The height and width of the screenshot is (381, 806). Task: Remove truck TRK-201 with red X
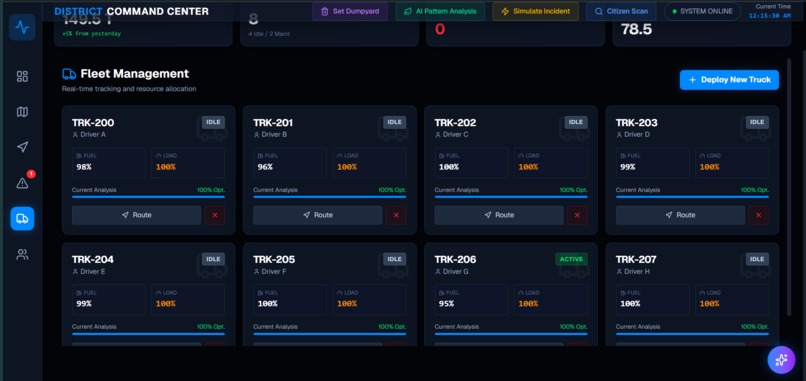click(x=396, y=215)
